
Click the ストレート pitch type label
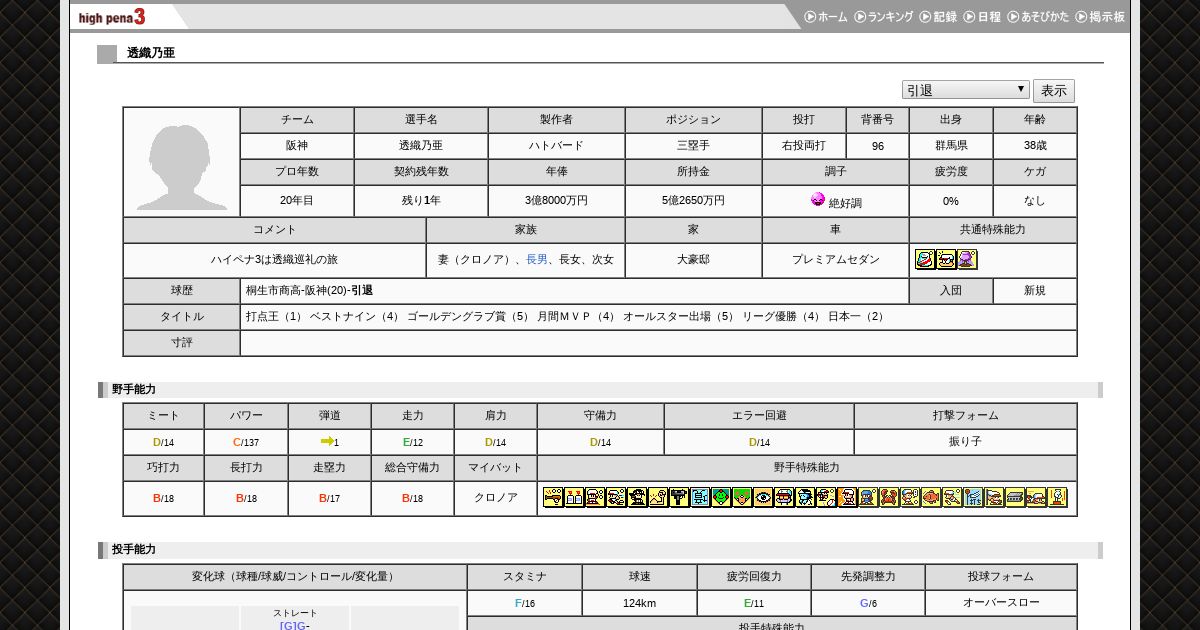tap(295, 613)
